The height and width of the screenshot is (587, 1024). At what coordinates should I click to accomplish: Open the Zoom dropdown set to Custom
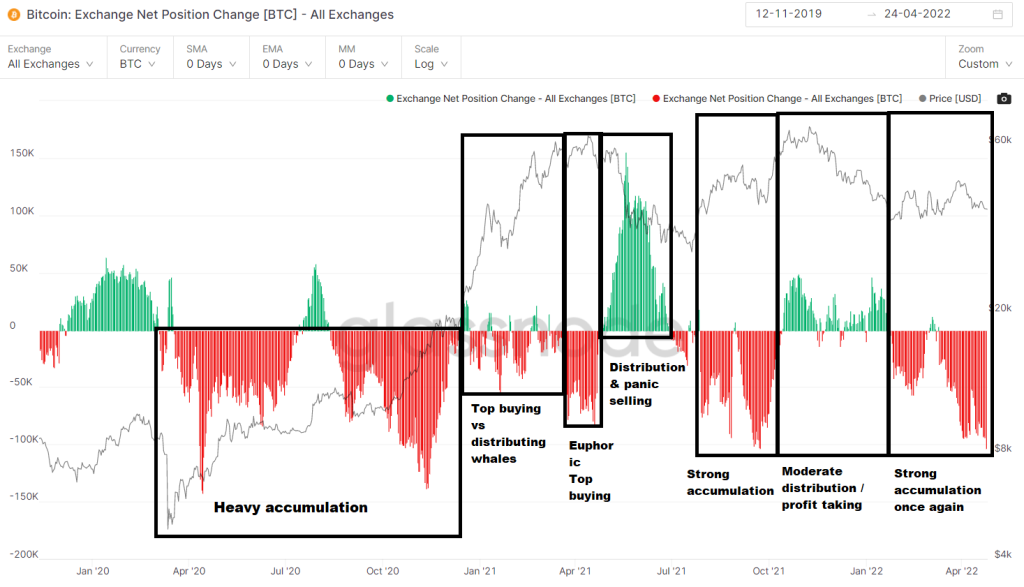pos(984,64)
